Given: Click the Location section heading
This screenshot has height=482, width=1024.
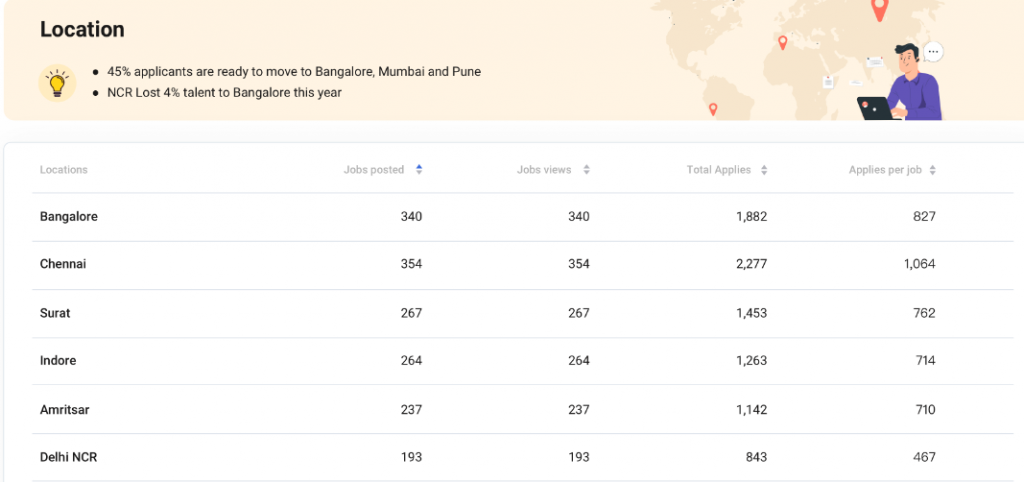Looking at the screenshot, I should tap(82, 29).
